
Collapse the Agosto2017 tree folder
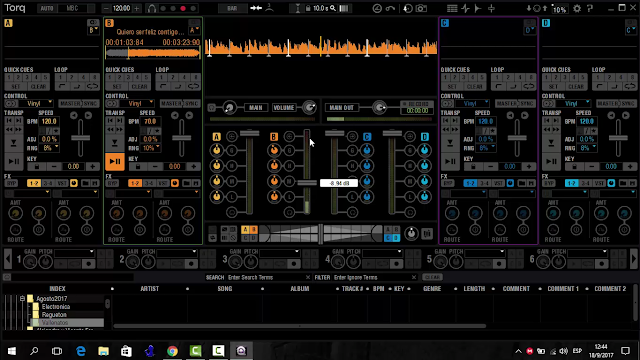pyautogui.click(x=22, y=299)
